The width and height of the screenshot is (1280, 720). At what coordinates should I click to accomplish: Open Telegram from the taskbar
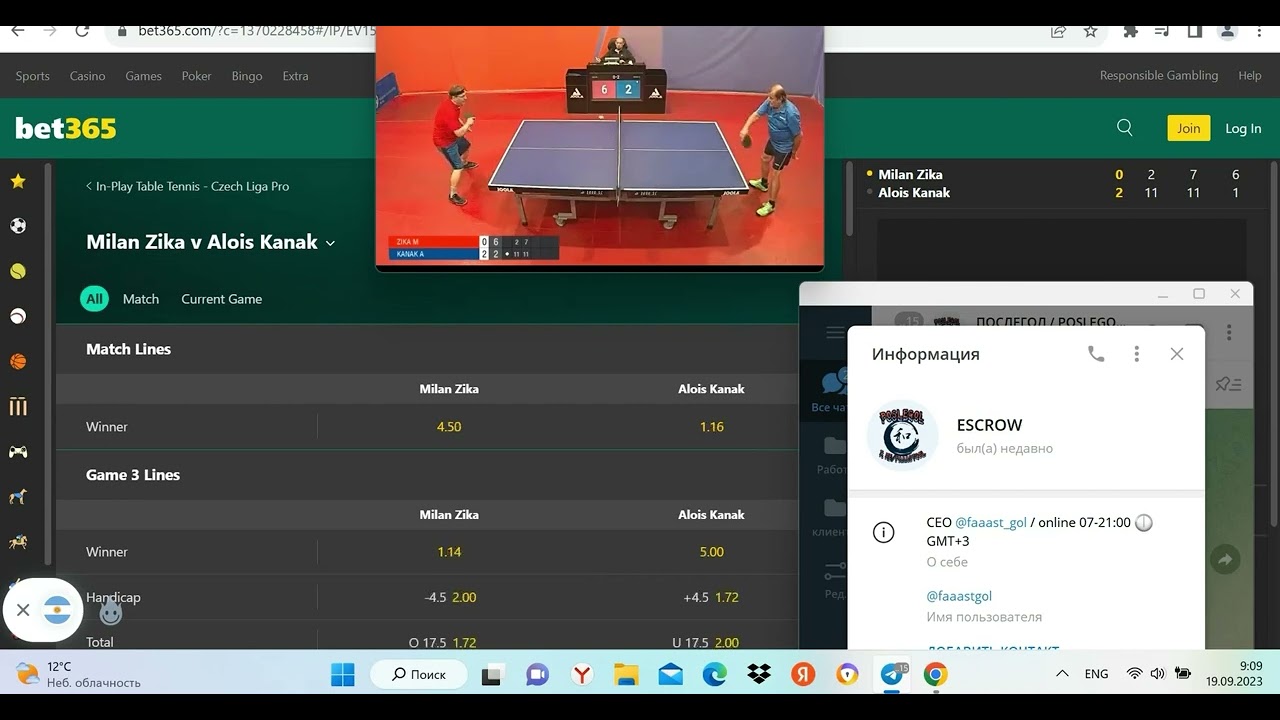click(x=892, y=675)
